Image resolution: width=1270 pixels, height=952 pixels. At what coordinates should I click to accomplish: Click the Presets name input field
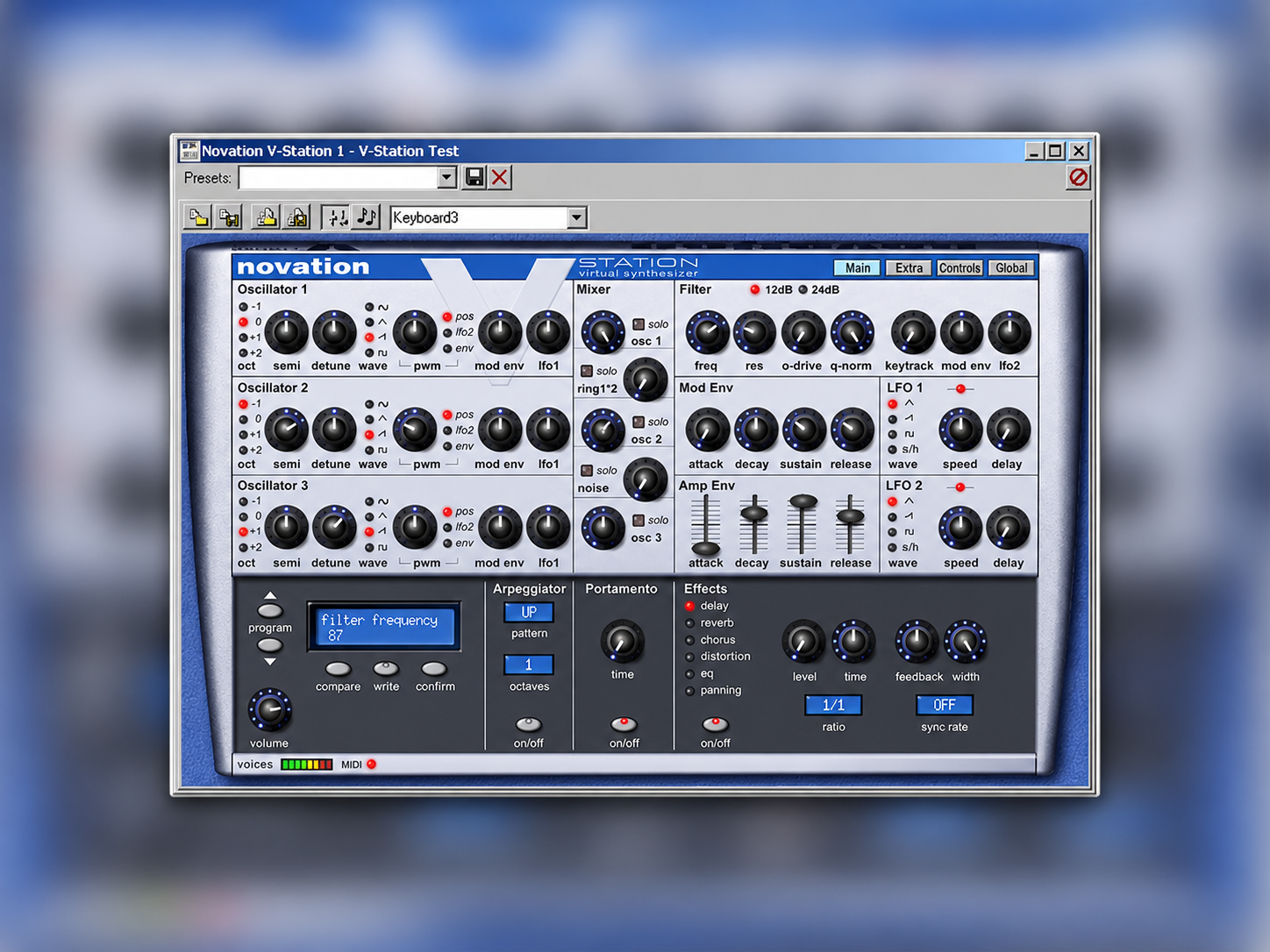pos(338,178)
